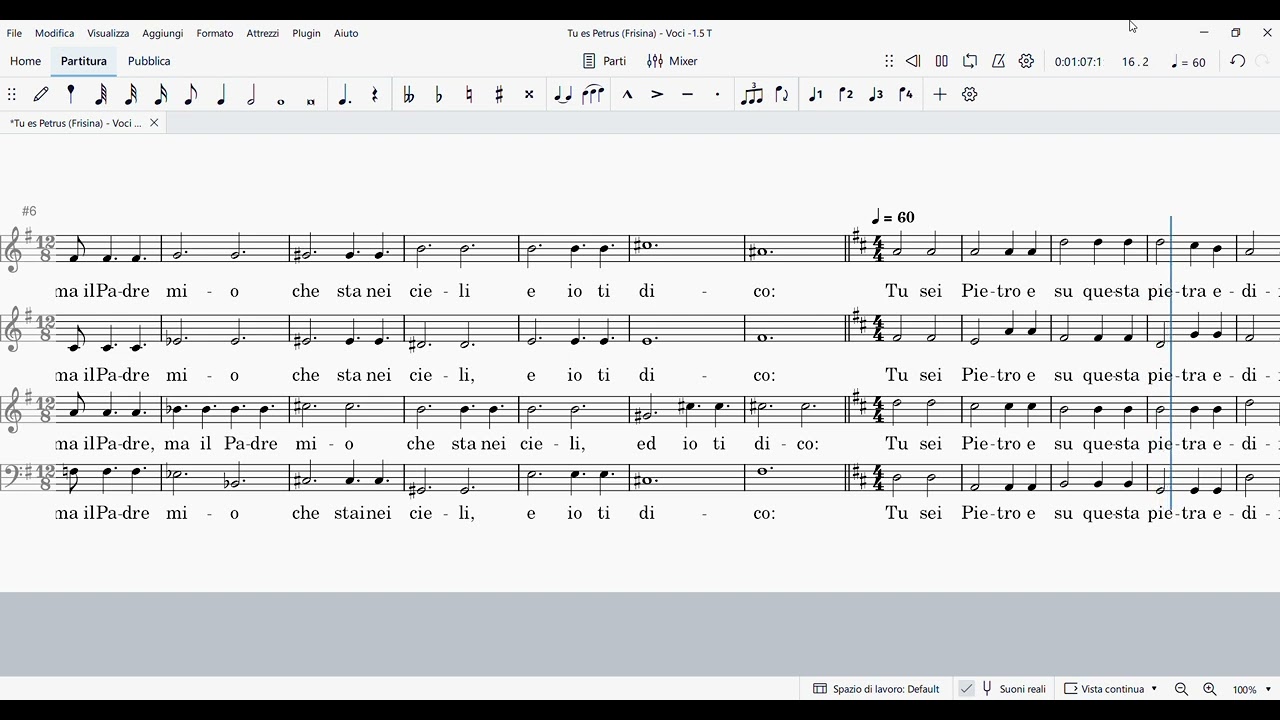Open the Mixer

click(x=672, y=61)
